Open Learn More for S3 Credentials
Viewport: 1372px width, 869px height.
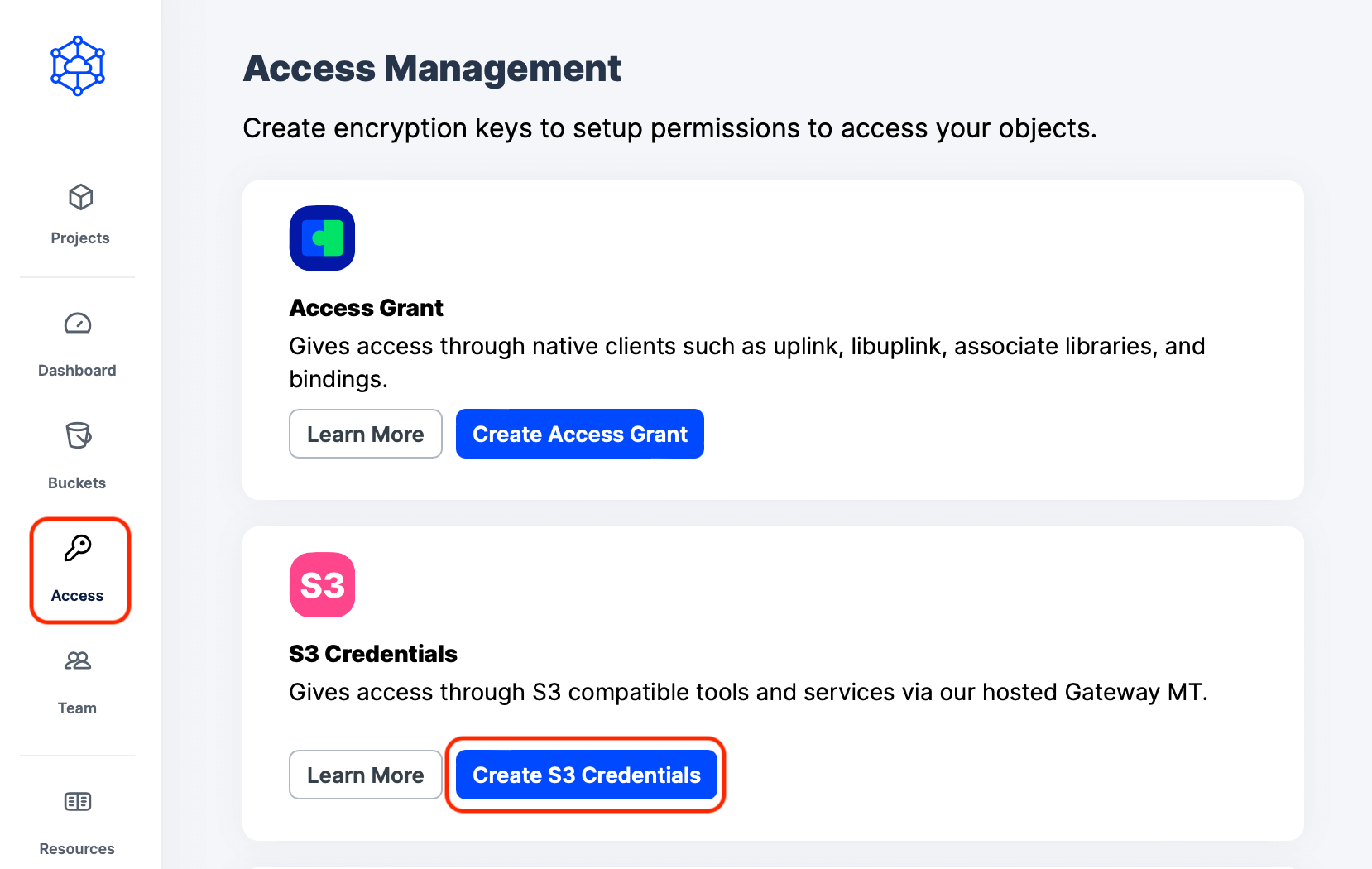coord(365,775)
